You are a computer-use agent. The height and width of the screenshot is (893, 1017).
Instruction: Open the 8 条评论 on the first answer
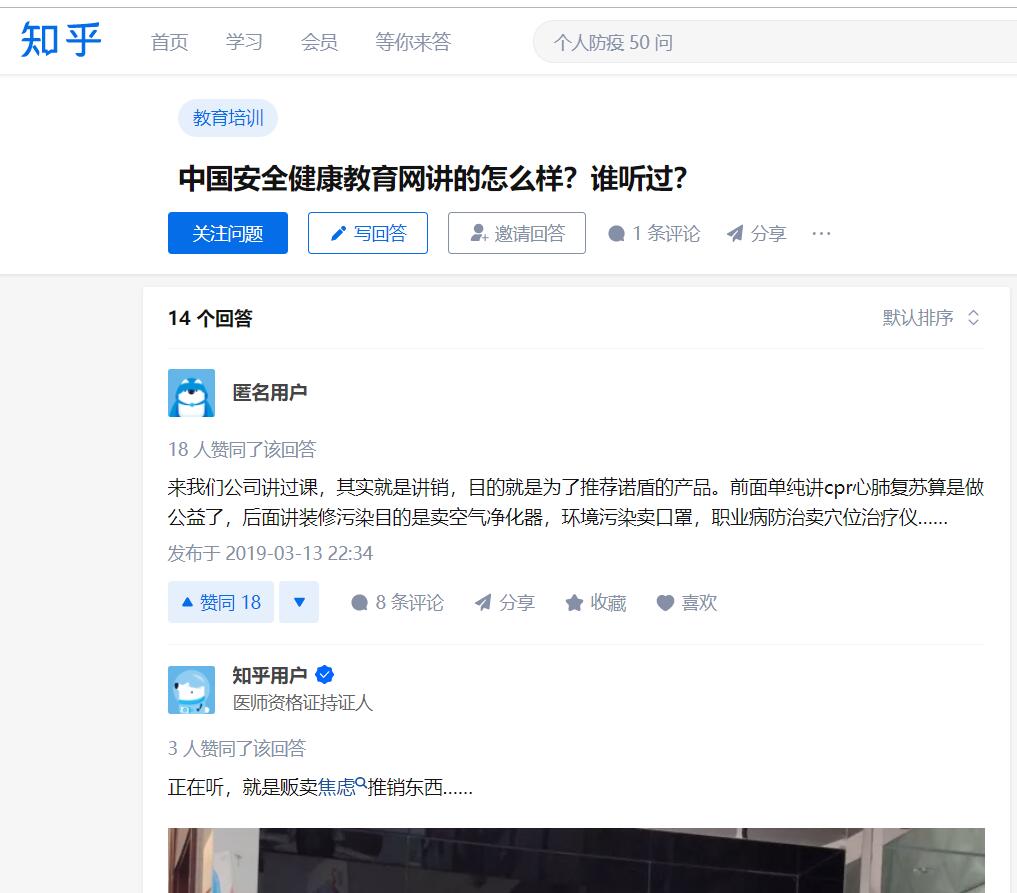[397, 602]
